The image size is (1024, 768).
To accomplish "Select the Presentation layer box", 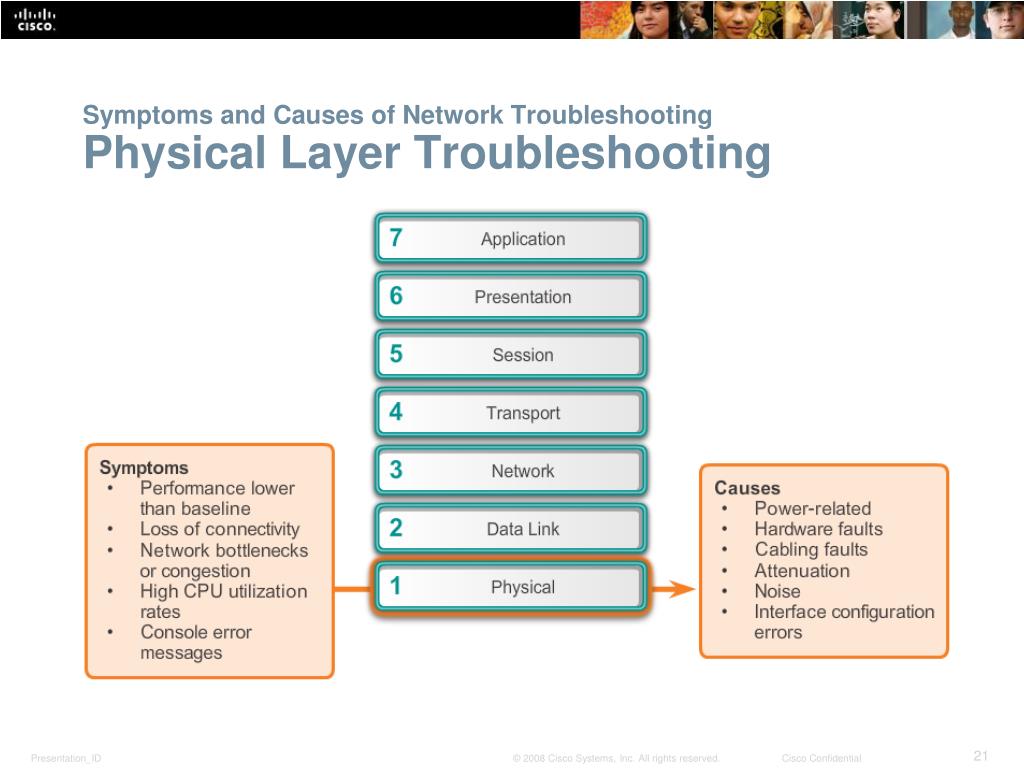I will [x=511, y=296].
